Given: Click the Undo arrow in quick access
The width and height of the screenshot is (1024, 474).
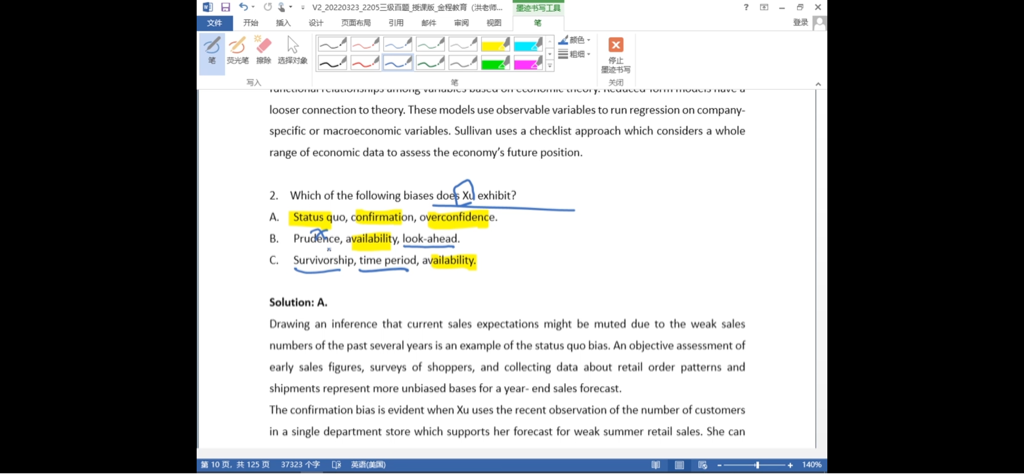Looking at the screenshot, I should click(x=243, y=7).
